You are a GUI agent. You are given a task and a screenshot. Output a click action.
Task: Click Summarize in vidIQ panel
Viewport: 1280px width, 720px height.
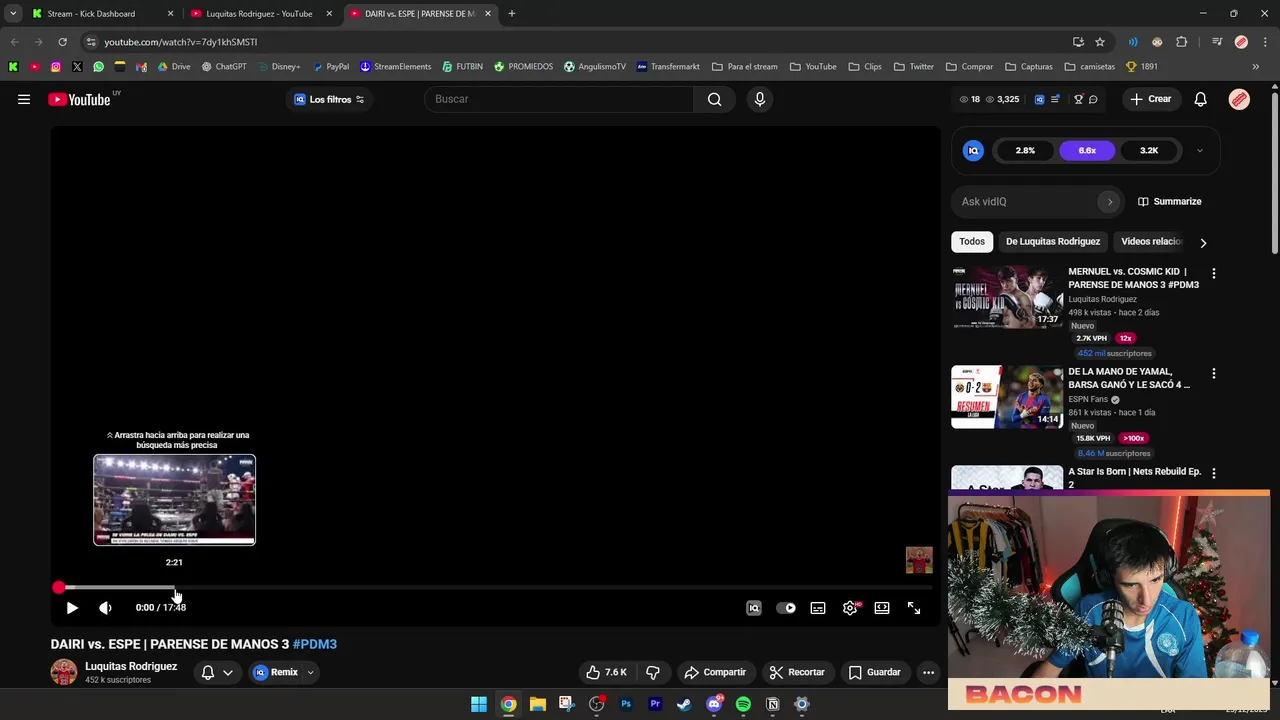pos(1169,202)
